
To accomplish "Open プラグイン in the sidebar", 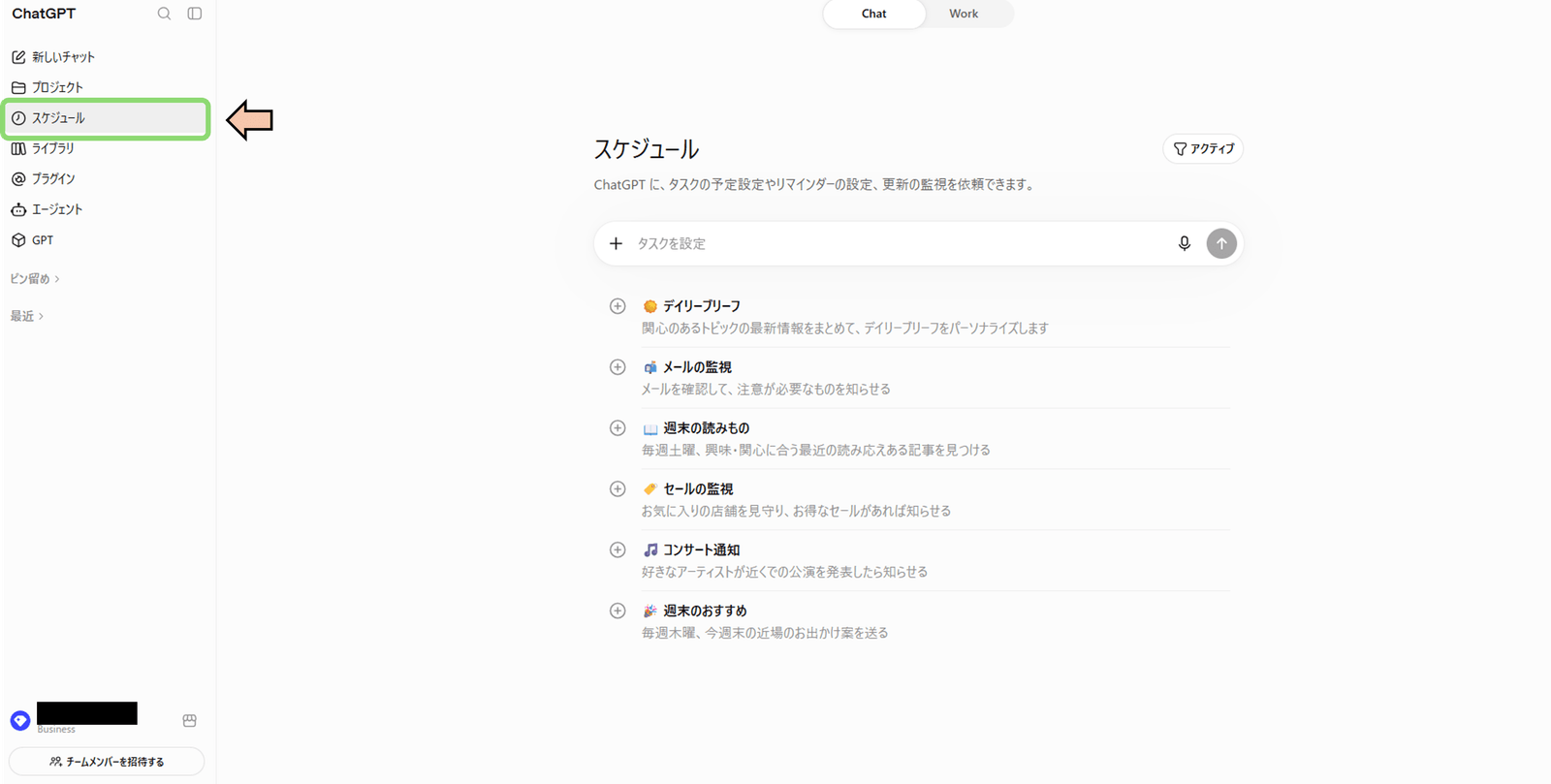I will 105,178.
